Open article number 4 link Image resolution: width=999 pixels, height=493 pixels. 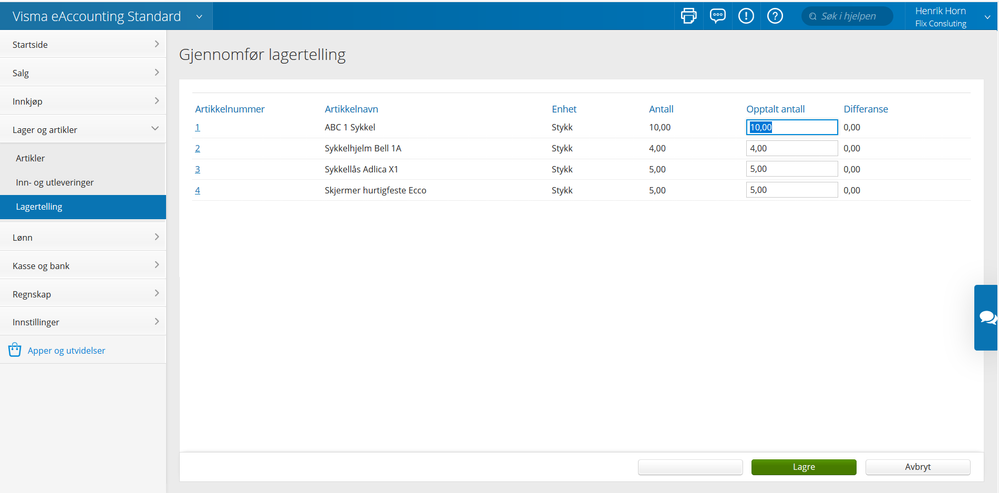(x=198, y=190)
